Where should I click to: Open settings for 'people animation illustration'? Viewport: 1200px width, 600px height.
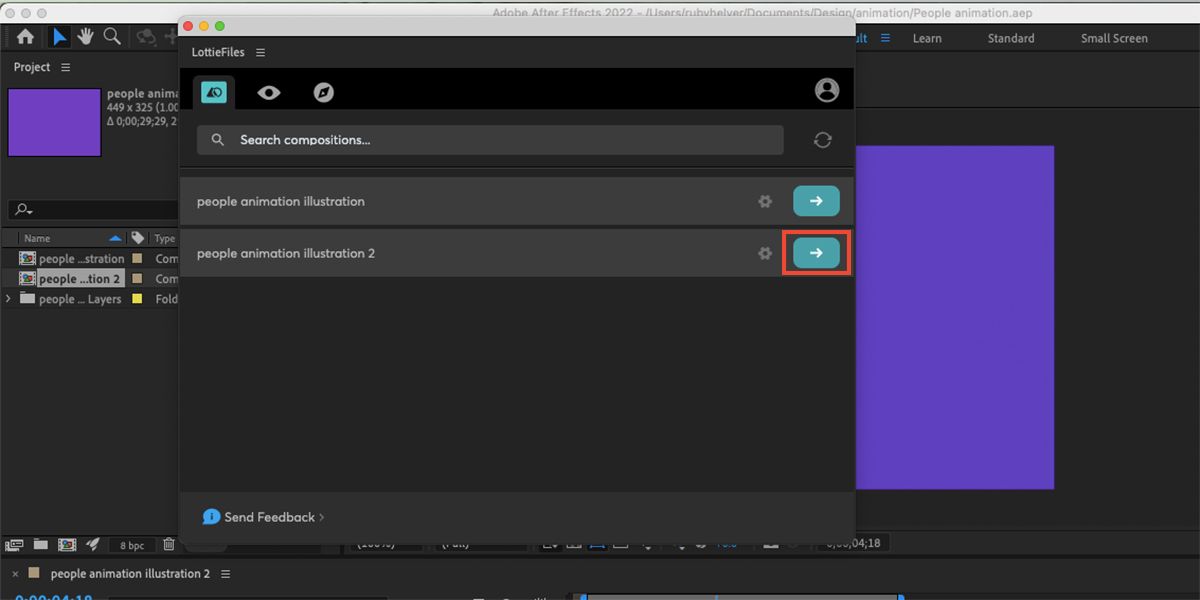pos(765,201)
